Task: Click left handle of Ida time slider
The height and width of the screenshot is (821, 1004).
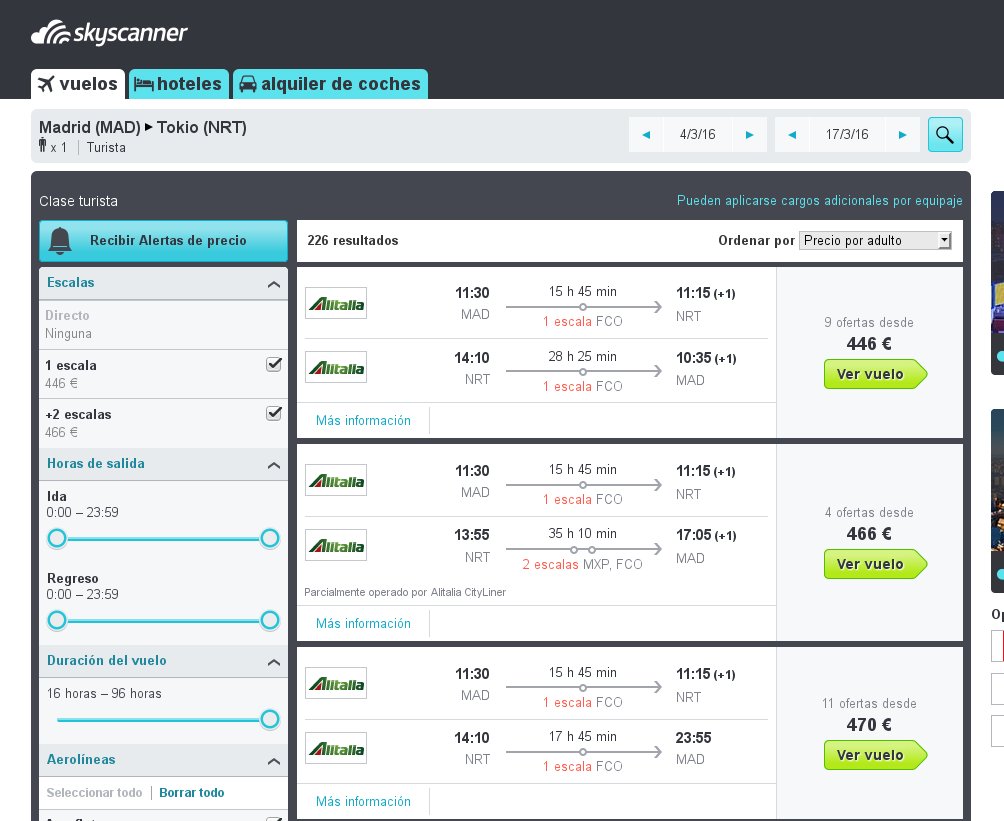Action: coord(57,539)
